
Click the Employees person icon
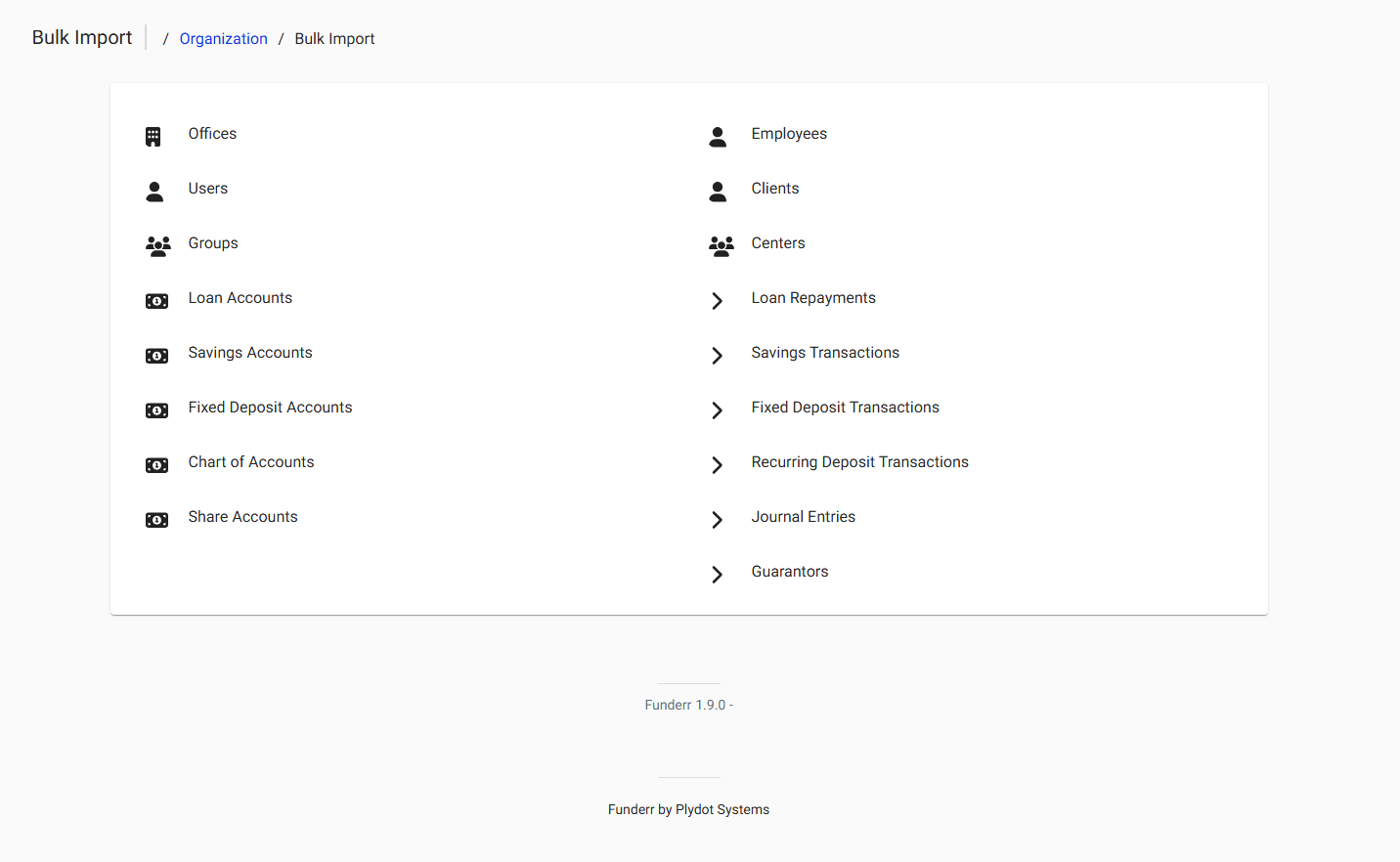718,137
